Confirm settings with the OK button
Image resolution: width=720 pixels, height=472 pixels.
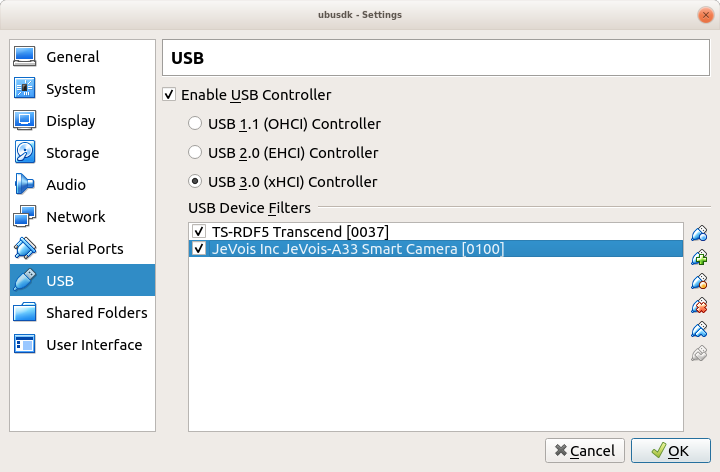(670, 451)
